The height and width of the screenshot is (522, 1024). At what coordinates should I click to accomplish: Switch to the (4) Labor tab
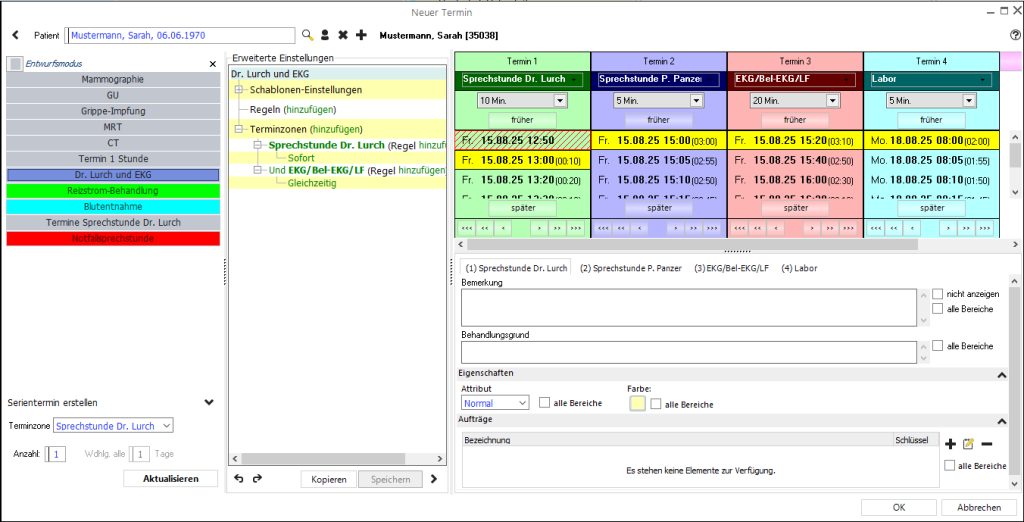click(799, 268)
